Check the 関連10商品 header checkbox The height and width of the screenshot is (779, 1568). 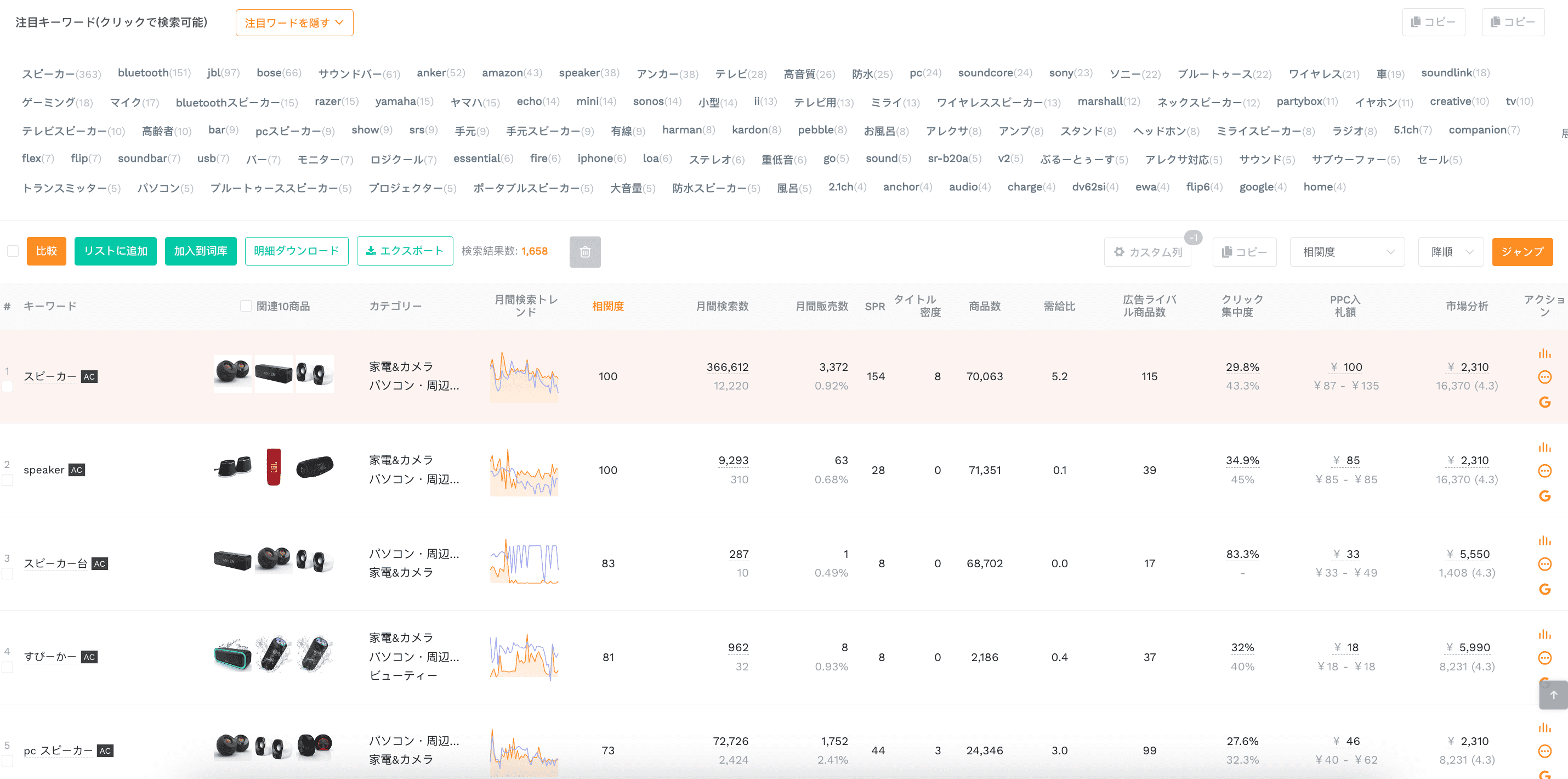click(246, 306)
